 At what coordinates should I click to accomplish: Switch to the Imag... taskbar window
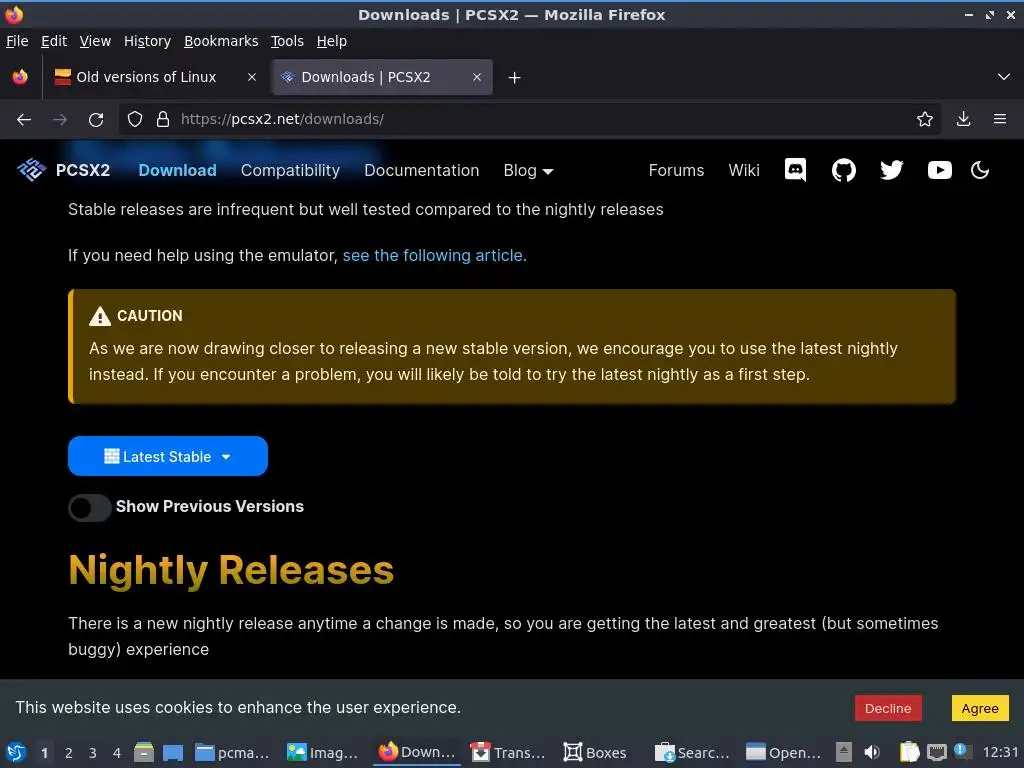(x=323, y=752)
